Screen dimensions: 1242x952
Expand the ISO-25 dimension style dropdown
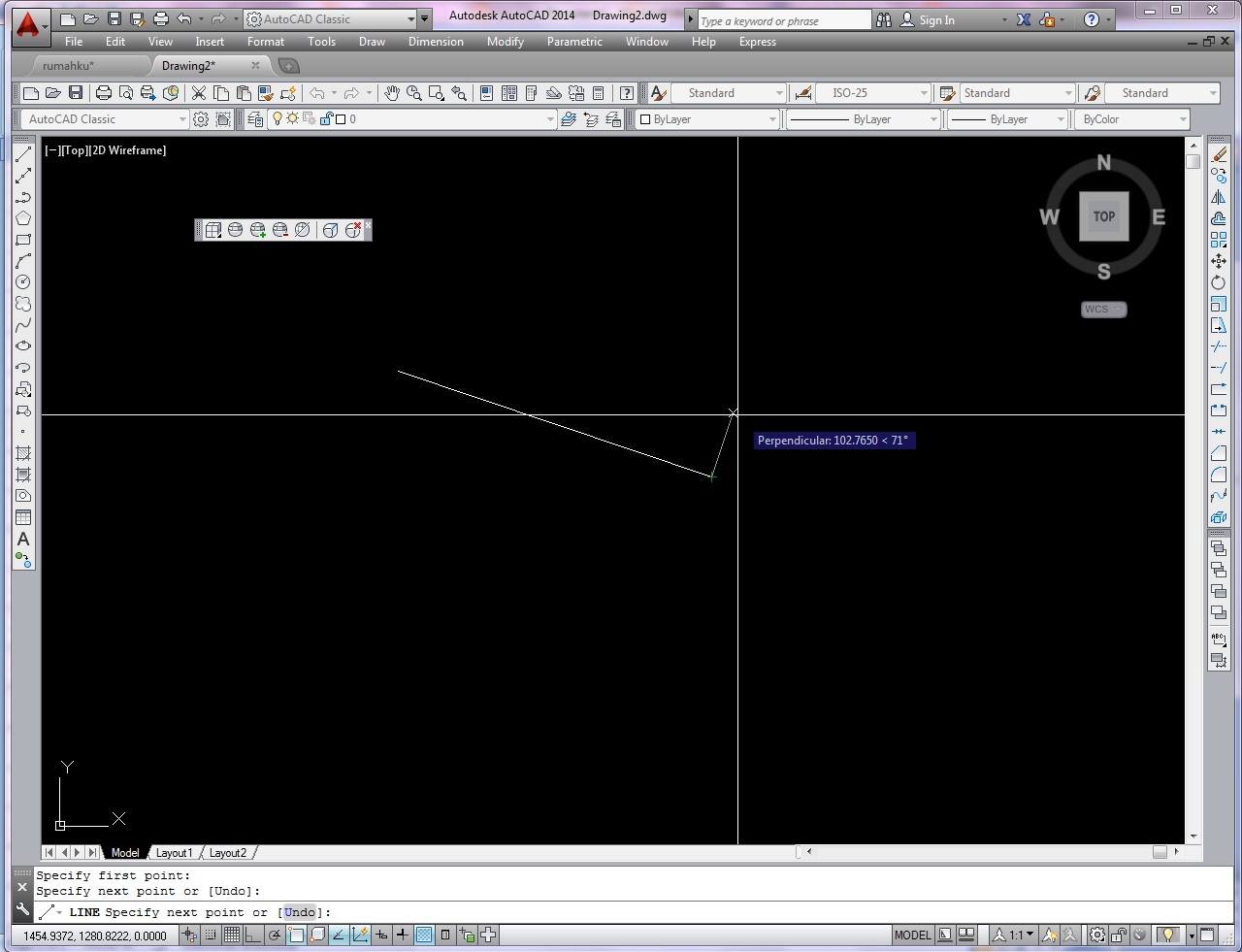click(923, 92)
